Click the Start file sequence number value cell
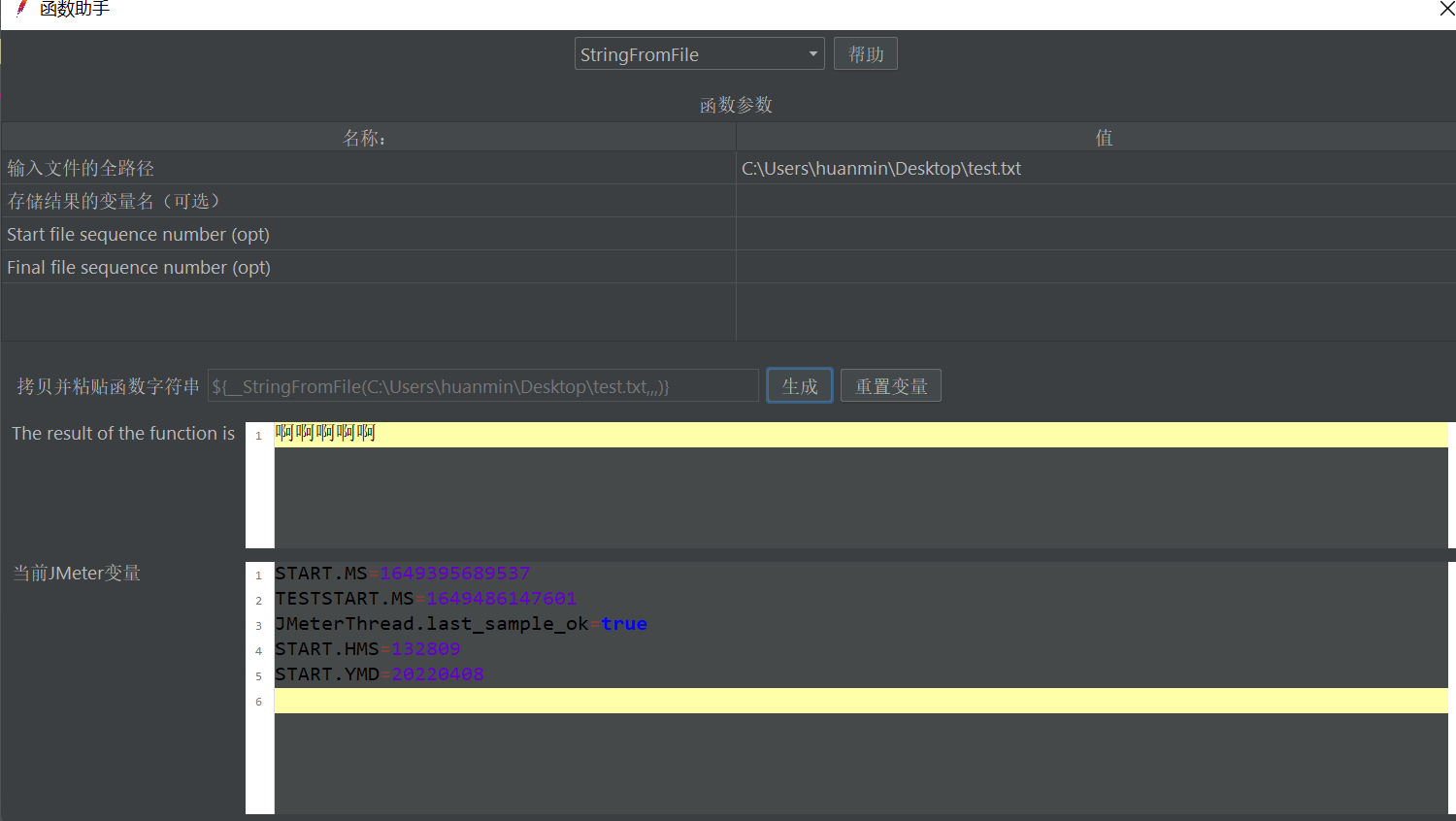Screen dimensions: 1456x821 [x=1096, y=234]
